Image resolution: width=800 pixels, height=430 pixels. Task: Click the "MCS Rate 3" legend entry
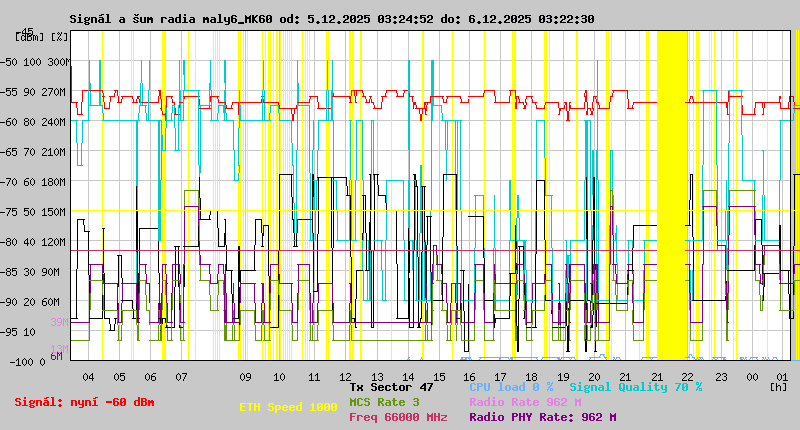click(x=384, y=402)
